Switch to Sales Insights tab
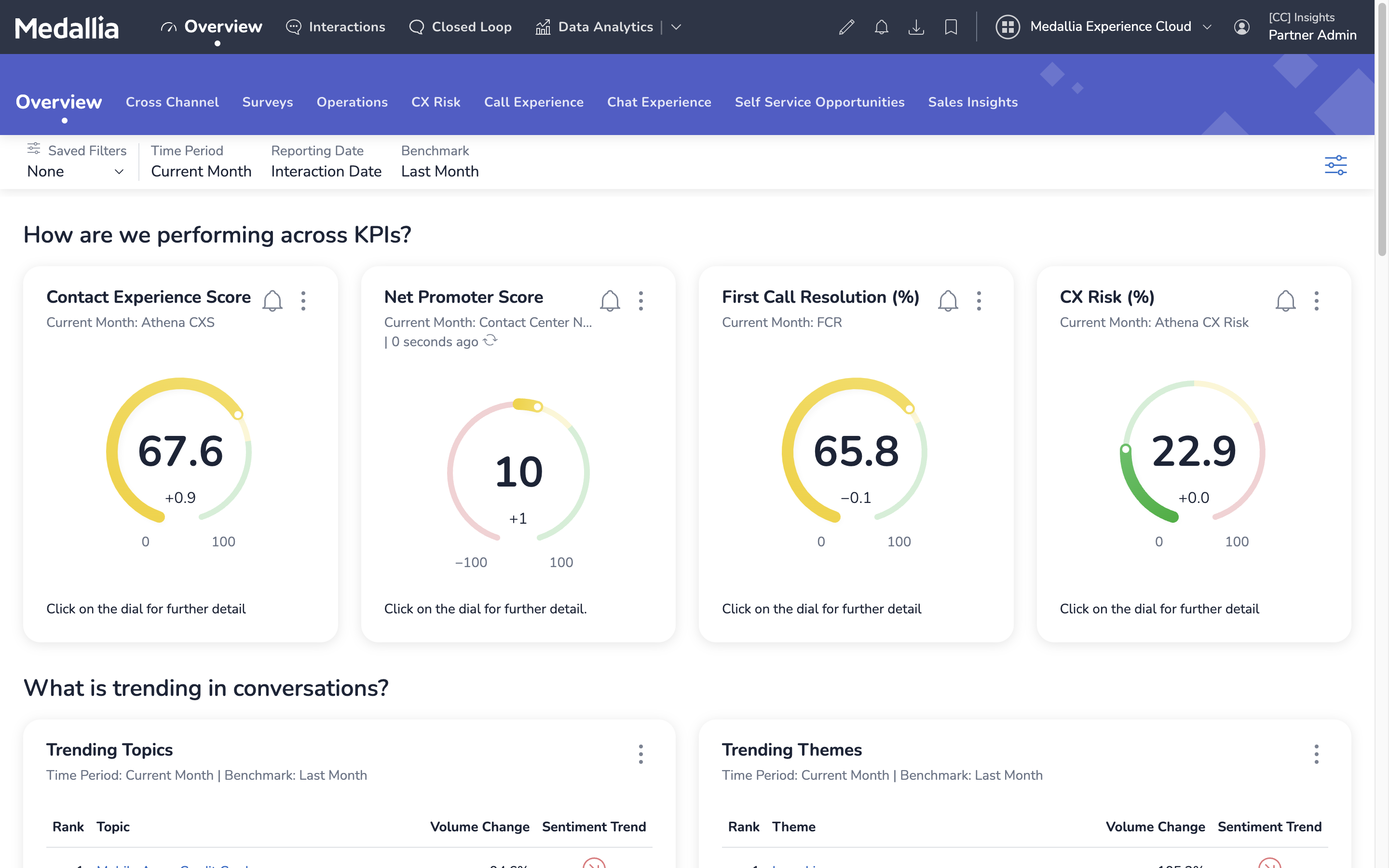Viewport: 1389px width, 868px height. (973, 102)
